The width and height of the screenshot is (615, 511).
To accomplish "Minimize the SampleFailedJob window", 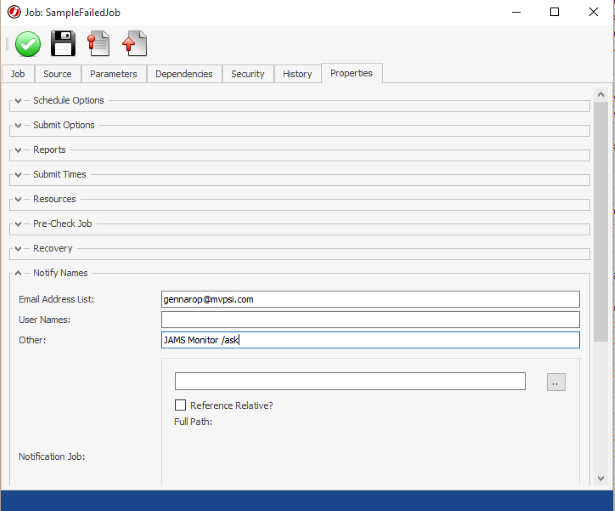I will [516, 12].
